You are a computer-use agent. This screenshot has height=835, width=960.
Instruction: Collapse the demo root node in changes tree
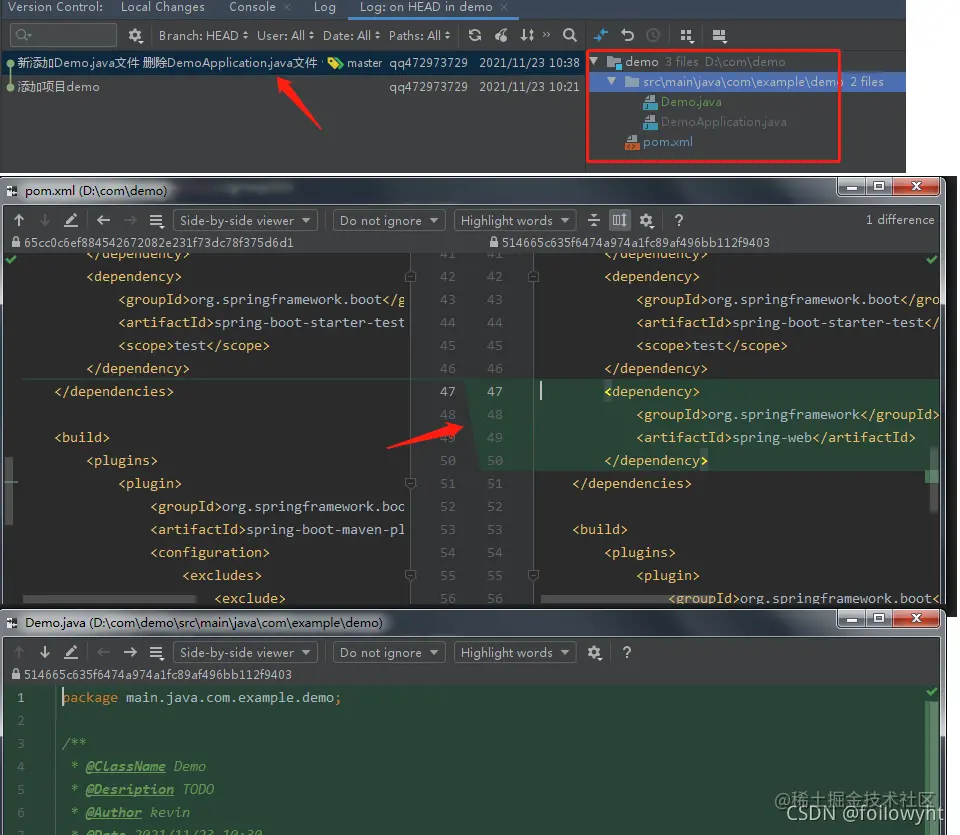[x=593, y=61]
